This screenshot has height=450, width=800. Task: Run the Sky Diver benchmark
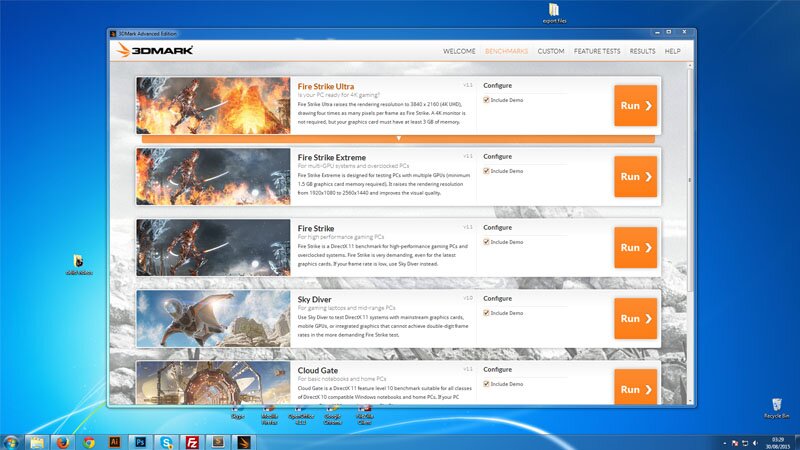click(636, 318)
